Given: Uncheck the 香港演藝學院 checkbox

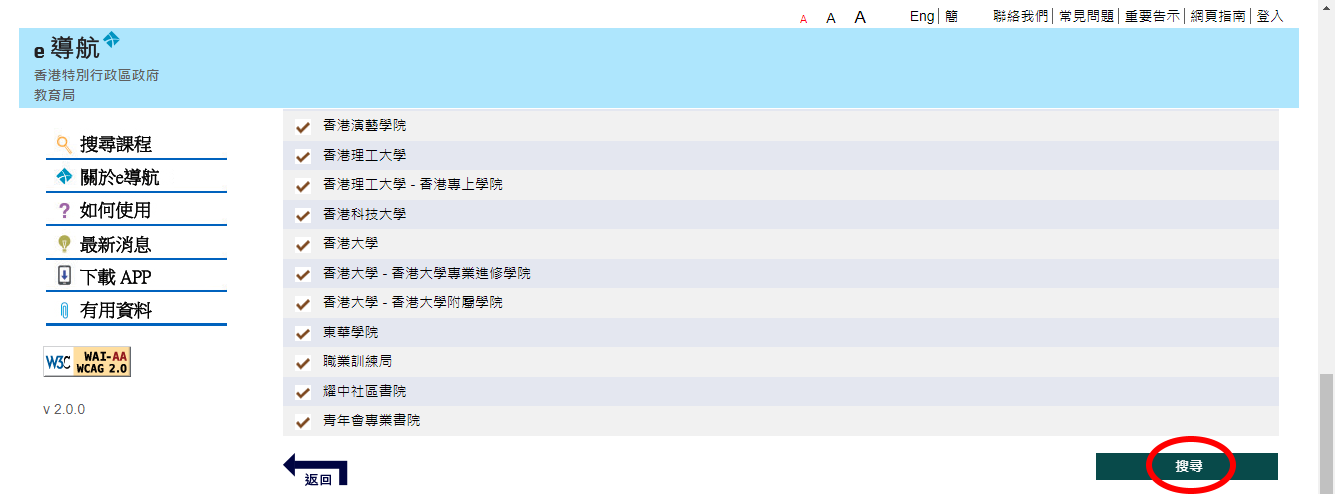Looking at the screenshot, I should point(303,127).
